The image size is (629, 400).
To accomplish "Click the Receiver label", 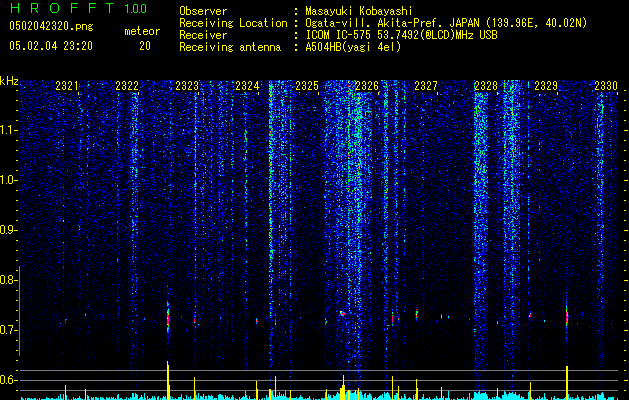I will 203,35.
